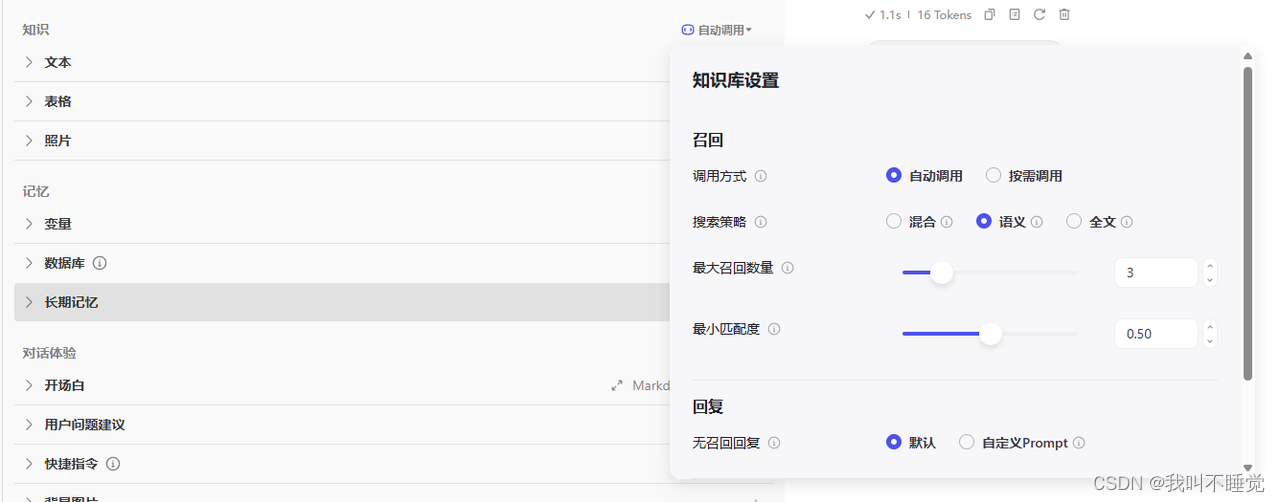Click the 知识 section label
This screenshot has width=1280, height=502.
tap(36, 30)
